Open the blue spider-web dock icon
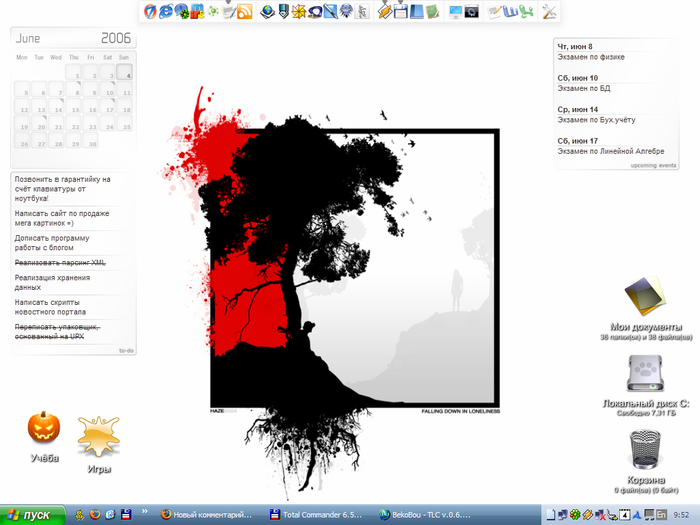 click(x=346, y=11)
